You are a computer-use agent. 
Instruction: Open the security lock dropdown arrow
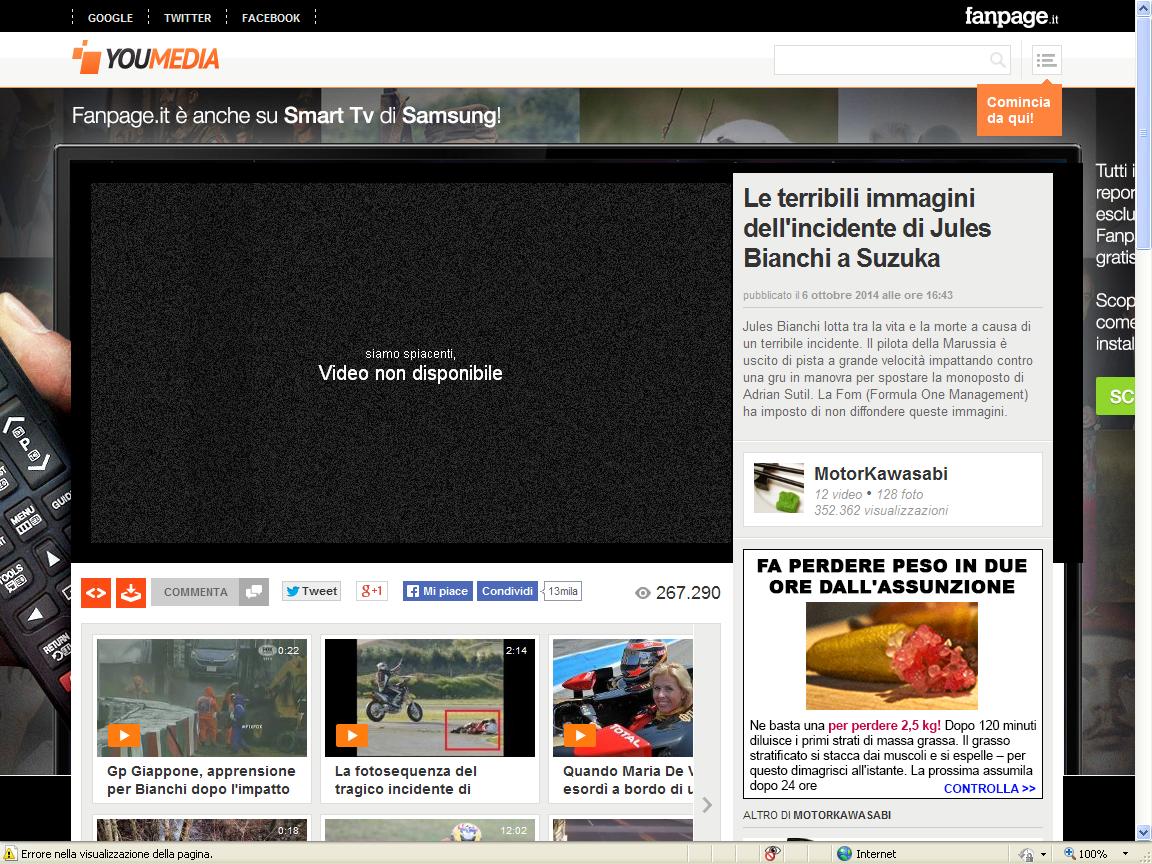point(1043,854)
